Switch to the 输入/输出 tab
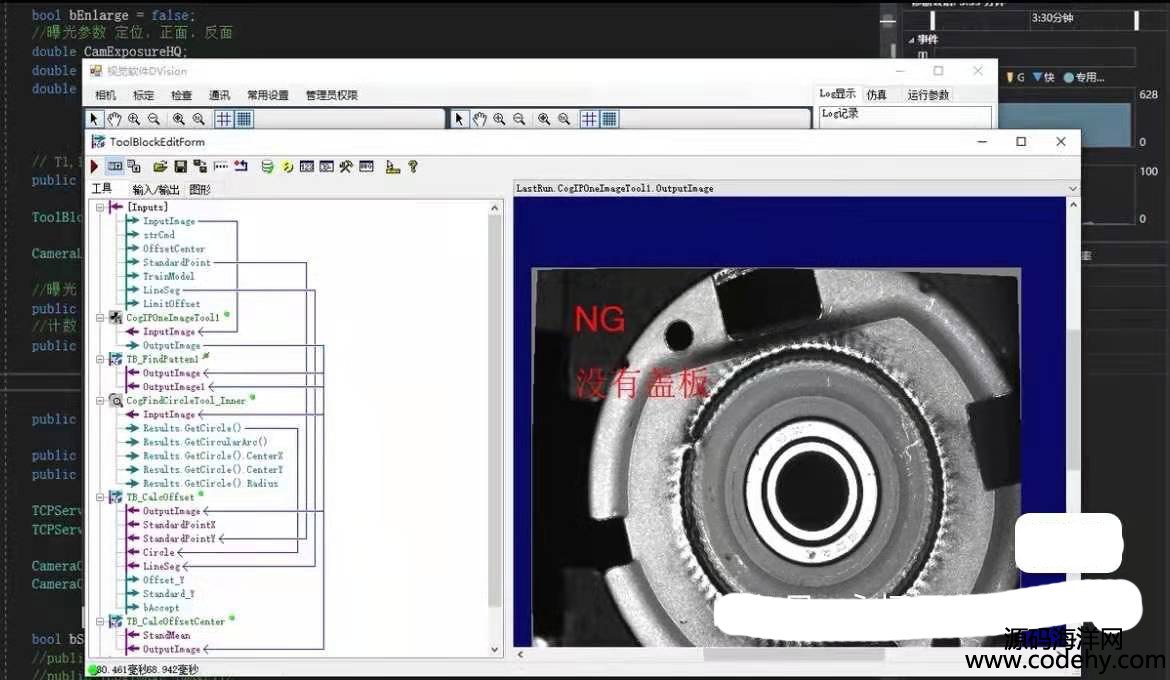The height and width of the screenshot is (680, 1170). (x=156, y=190)
